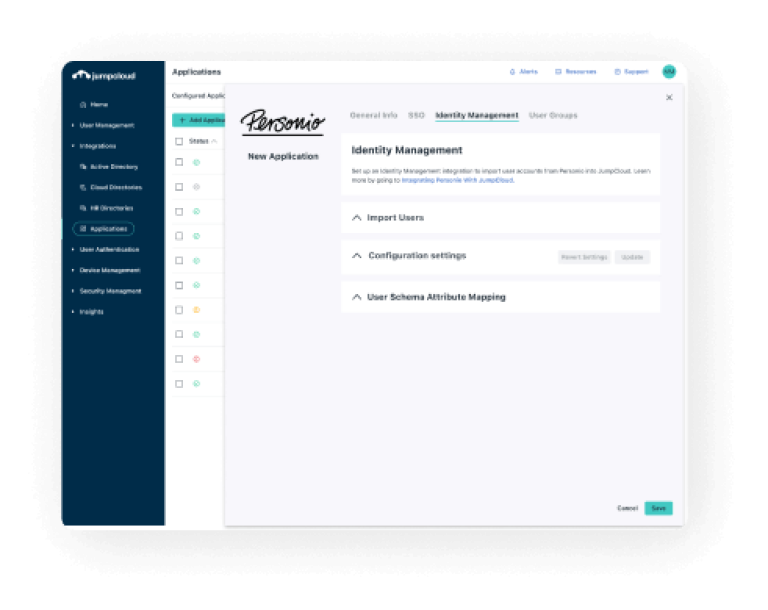The image size is (768, 610).
Task: Open Support in top bar
Action: pyautogui.click(x=631, y=72)
